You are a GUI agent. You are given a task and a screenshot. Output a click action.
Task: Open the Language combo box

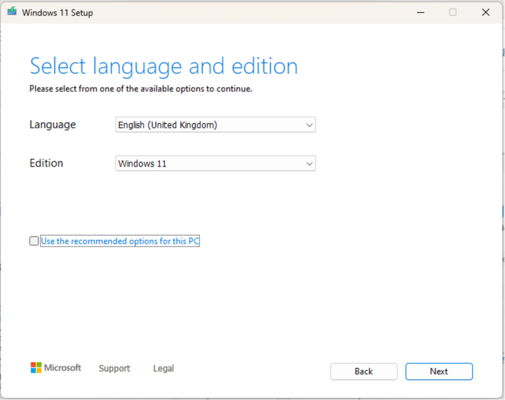click(215, 125)
